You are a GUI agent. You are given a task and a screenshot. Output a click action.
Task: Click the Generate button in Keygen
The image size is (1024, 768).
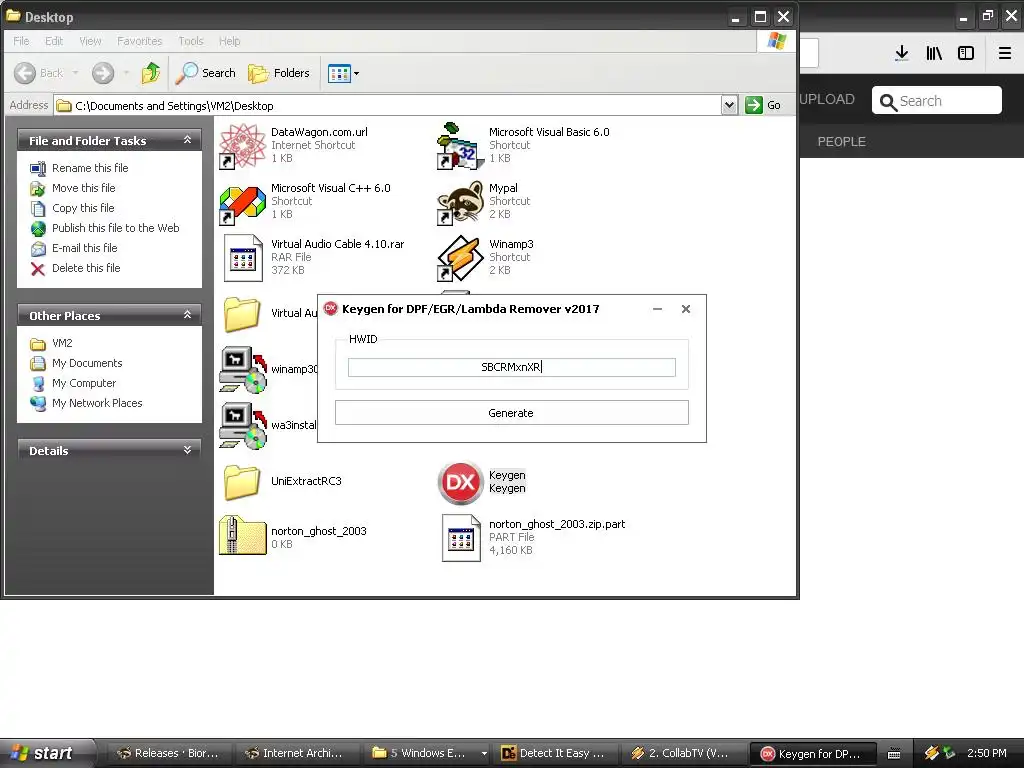click(511, 413)
